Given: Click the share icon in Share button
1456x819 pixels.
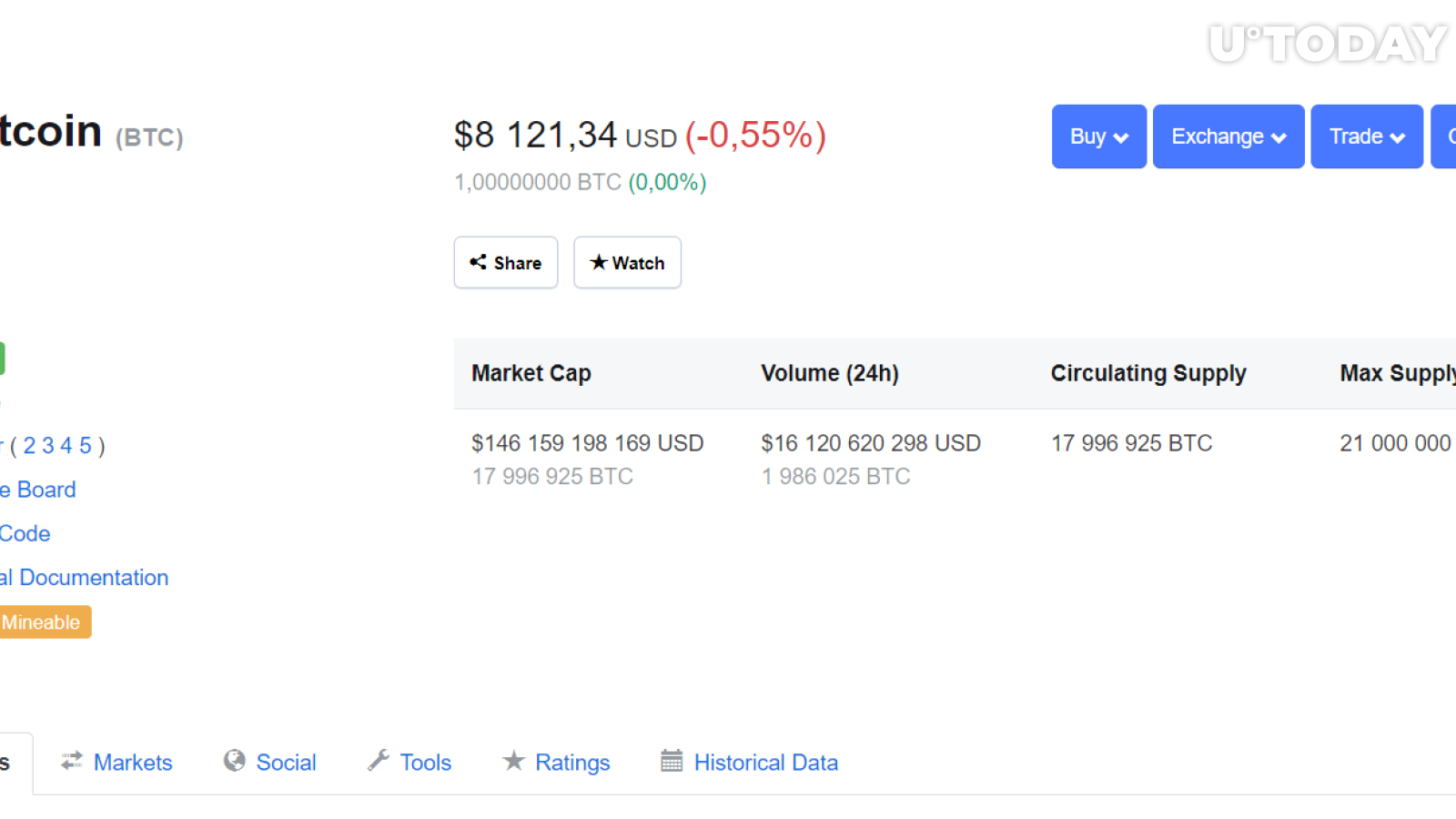Looking at the screenshot, I should click(478, 262).
